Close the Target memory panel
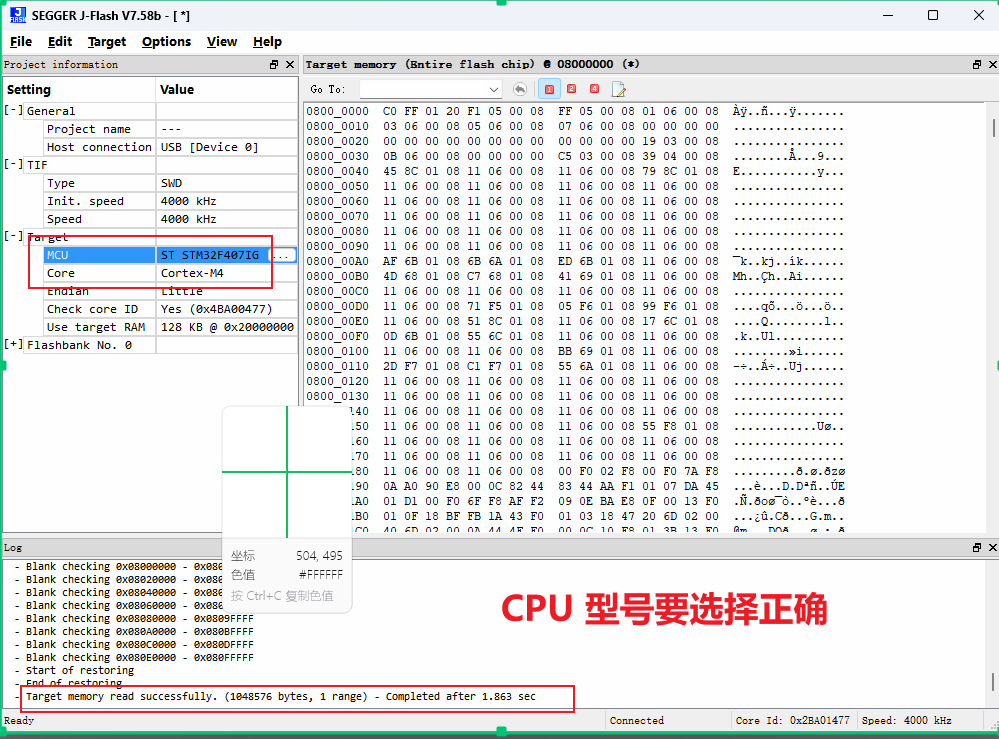This screenshot has height=739, width=999. (x=993, y=64)
